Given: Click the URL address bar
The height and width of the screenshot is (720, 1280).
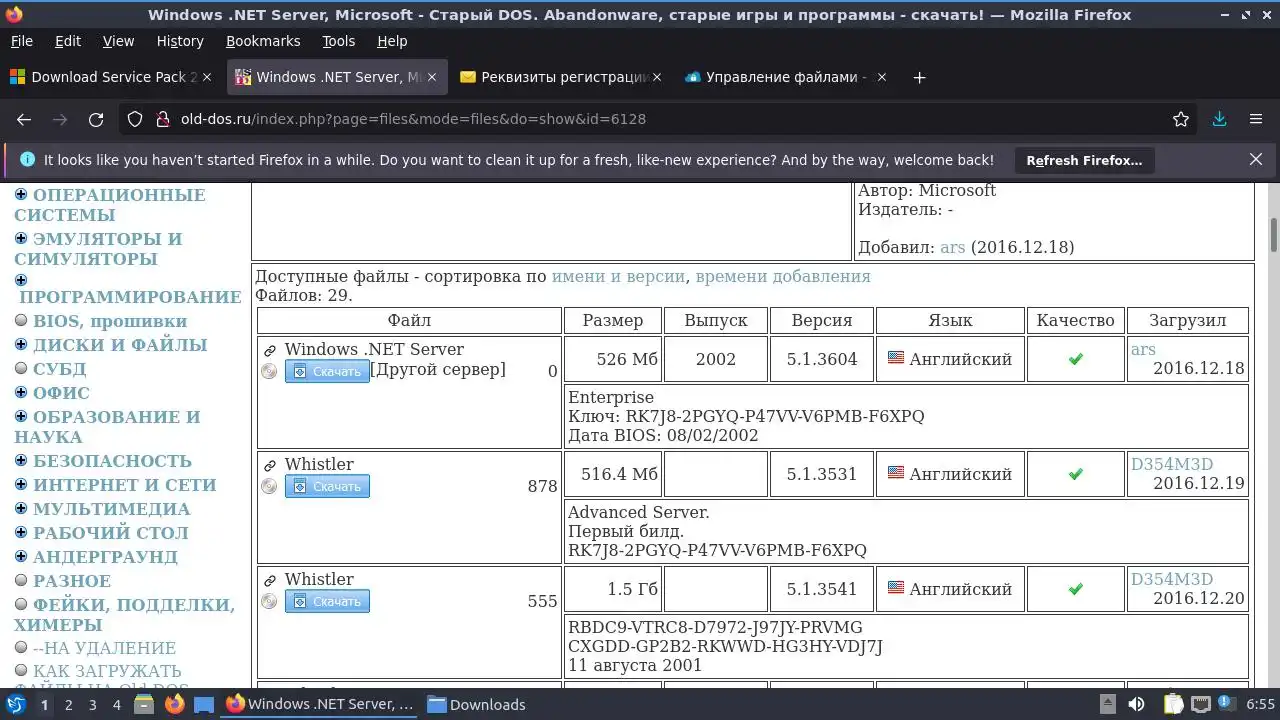Looking at the screenshot, I should click(x=660, y=119).
